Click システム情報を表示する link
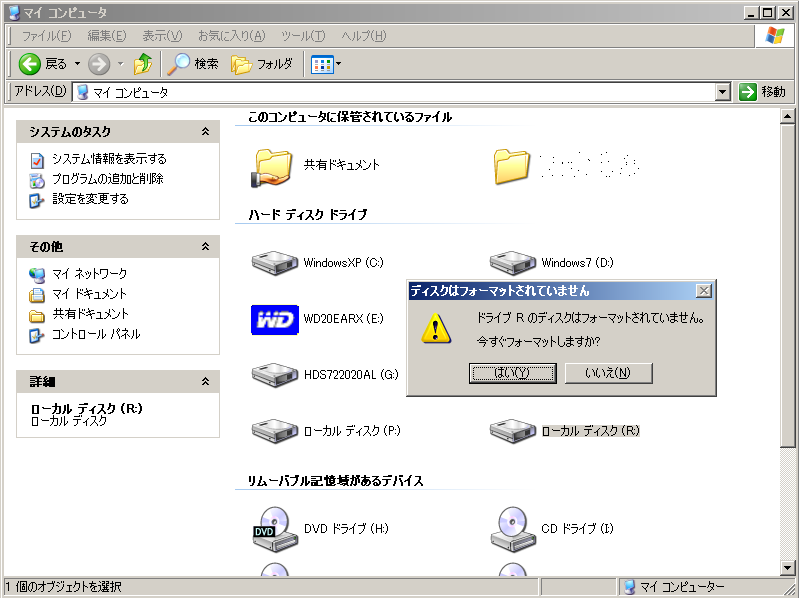The width and height of the screenshot is (799, 598). tap(109, 159)
